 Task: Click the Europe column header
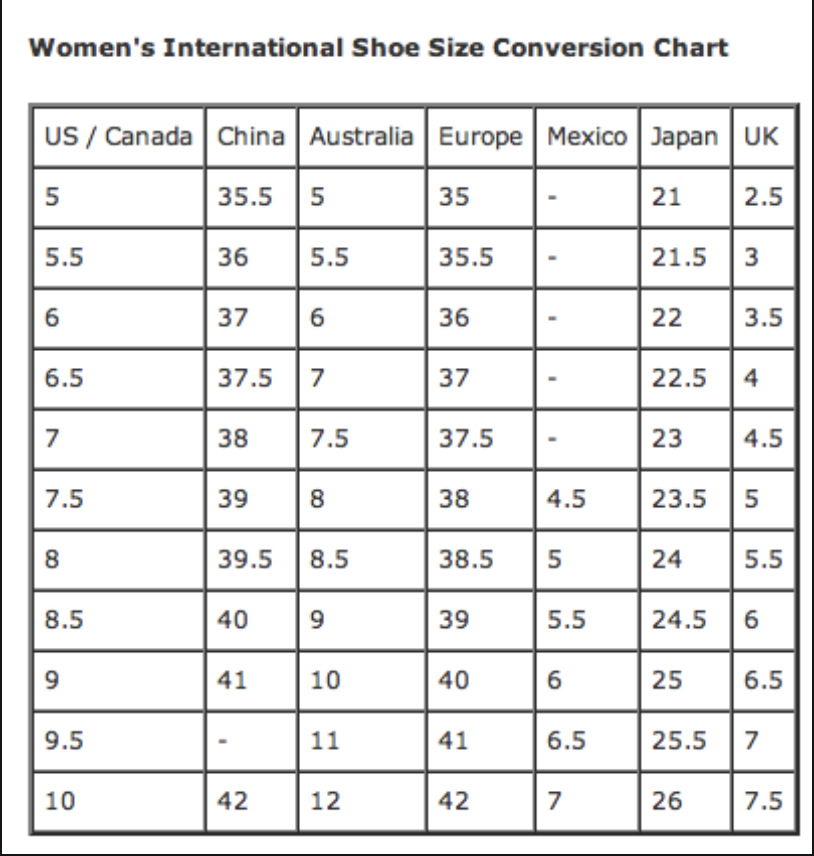pyautogui.click(x=480, y=136)
